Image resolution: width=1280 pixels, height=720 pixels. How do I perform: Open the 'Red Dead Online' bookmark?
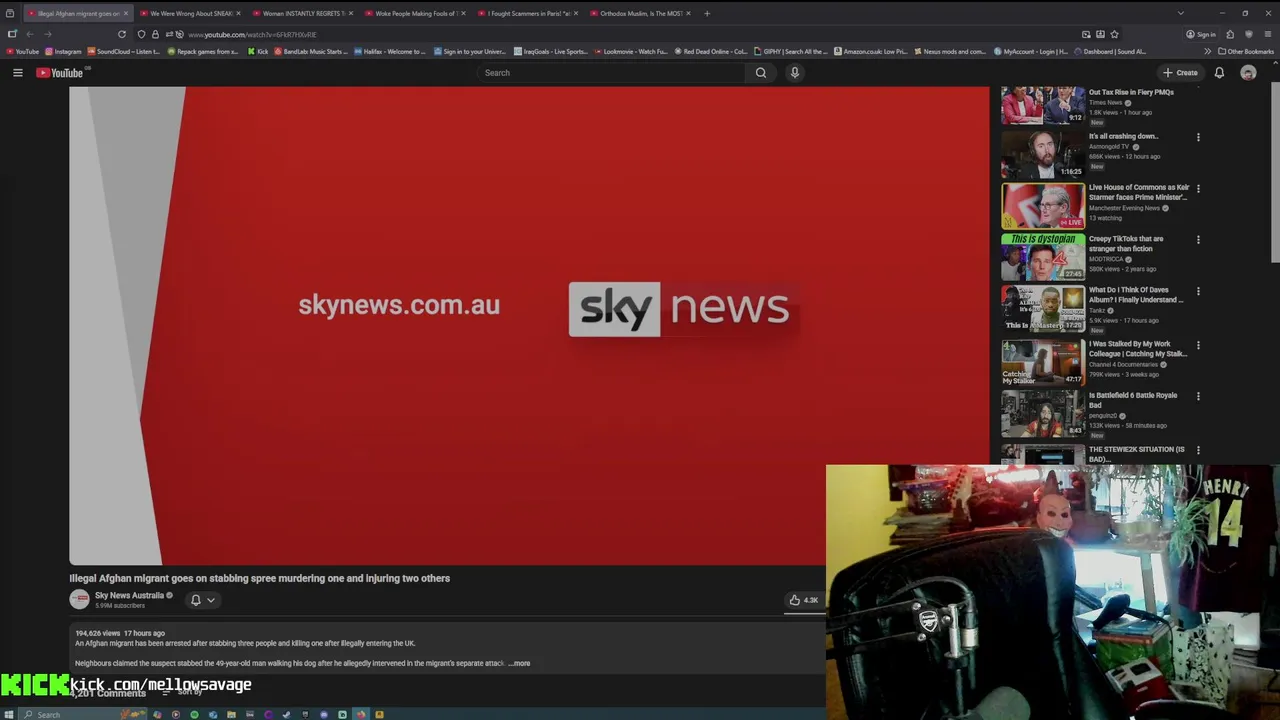711,51
